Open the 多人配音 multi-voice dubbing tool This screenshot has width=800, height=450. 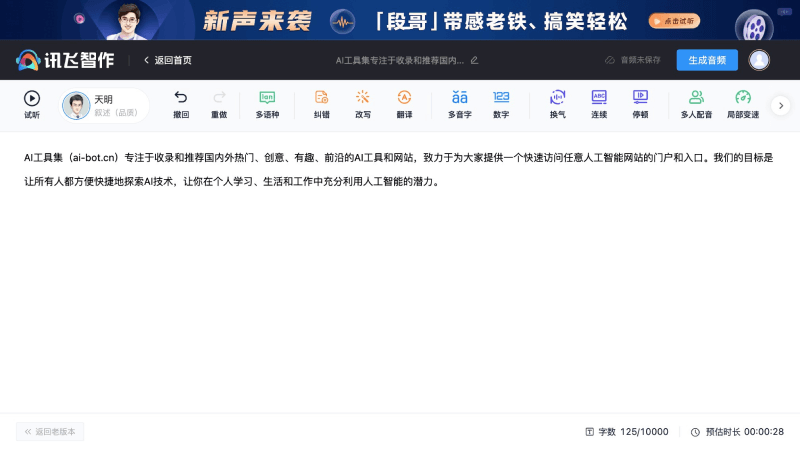coord(696,104)
